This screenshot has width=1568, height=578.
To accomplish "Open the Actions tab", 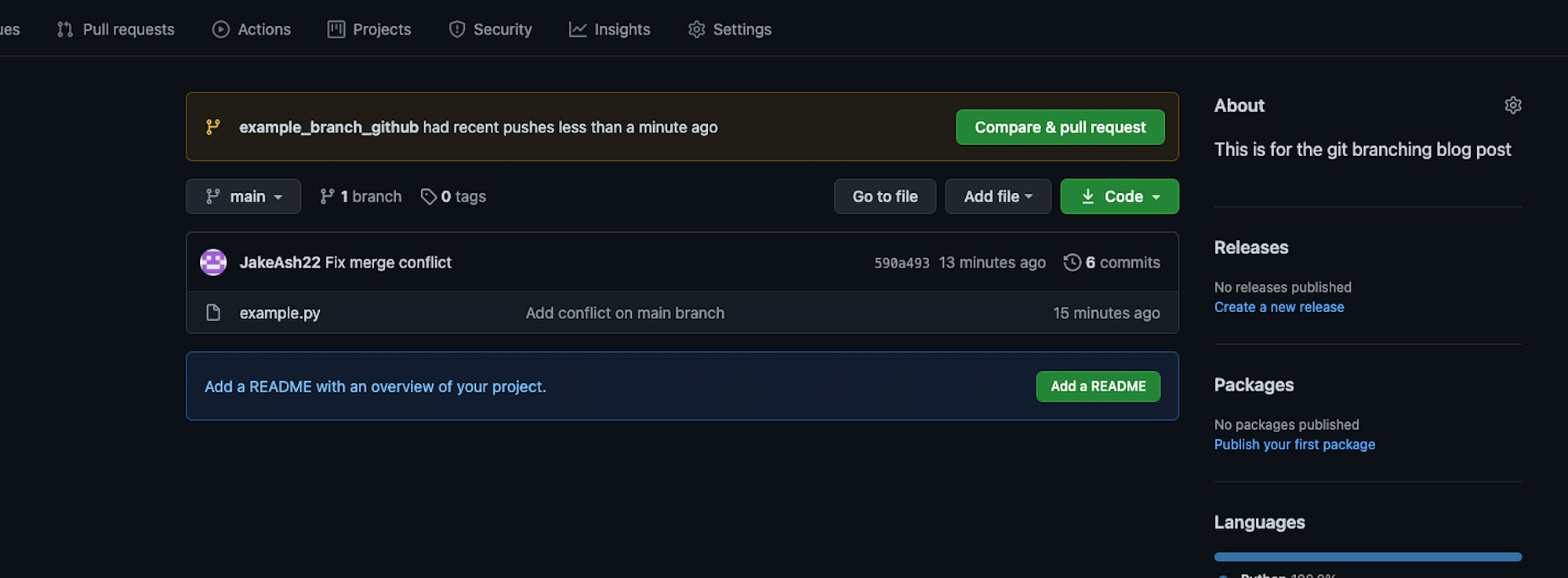I will [x=252, y=29].
